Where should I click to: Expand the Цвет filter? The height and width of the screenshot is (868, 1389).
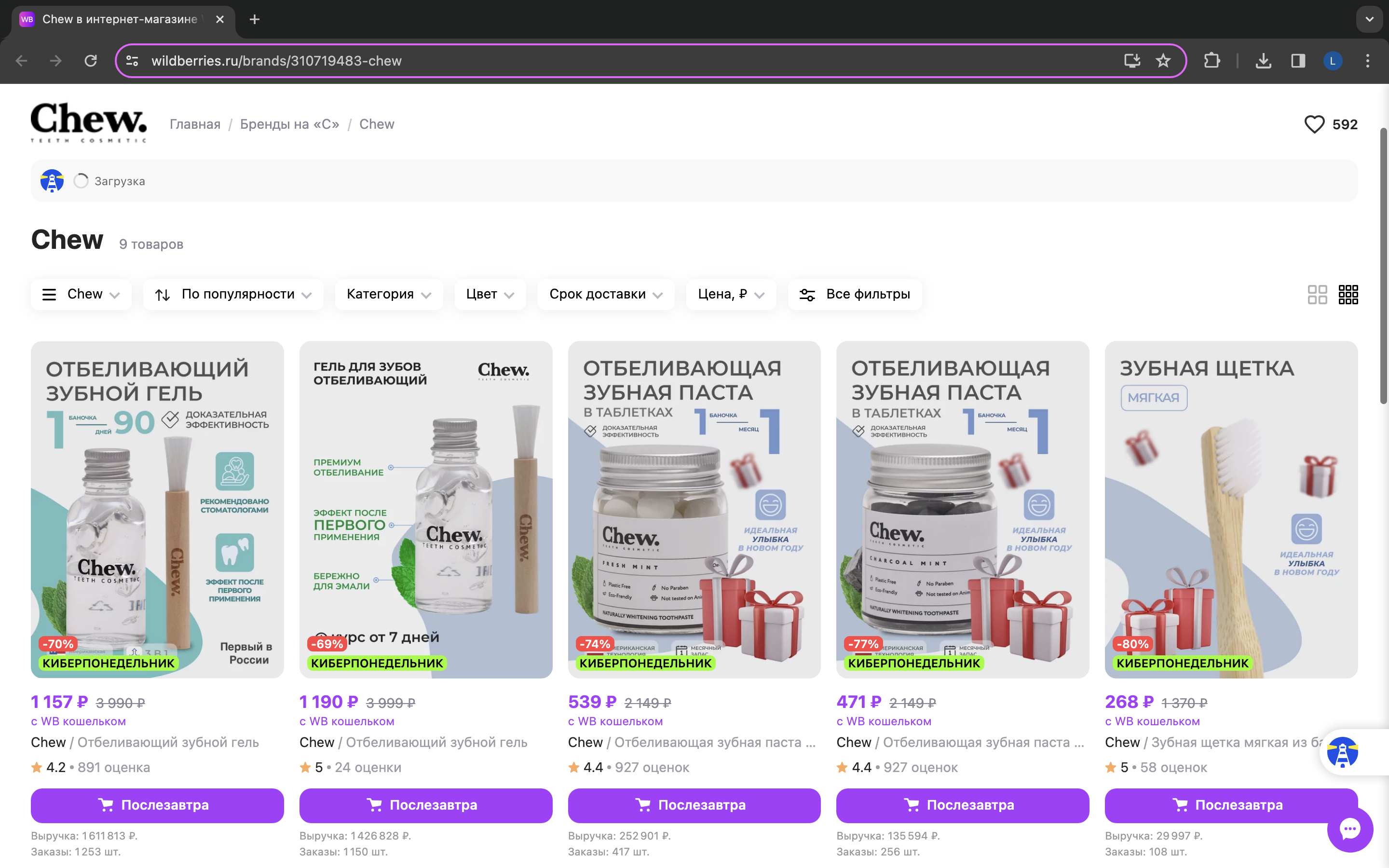click(490, 295)
